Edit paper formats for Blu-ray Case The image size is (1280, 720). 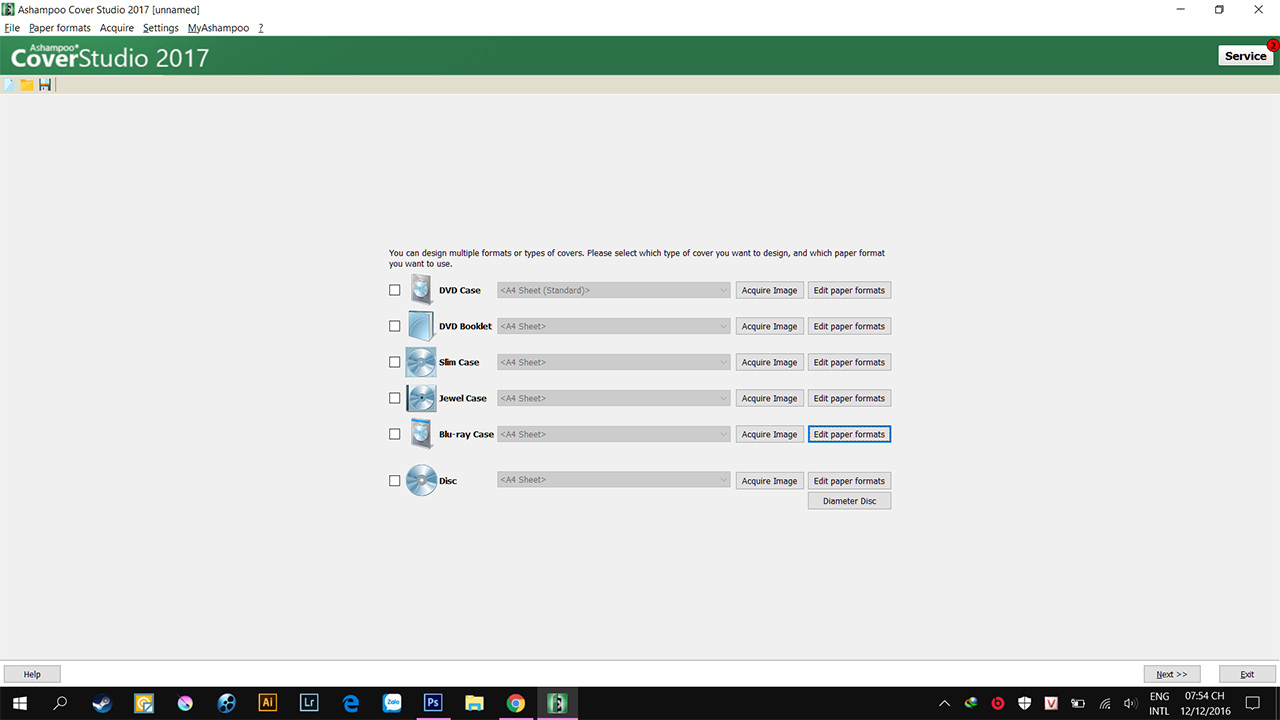click(x=849, y=434)
